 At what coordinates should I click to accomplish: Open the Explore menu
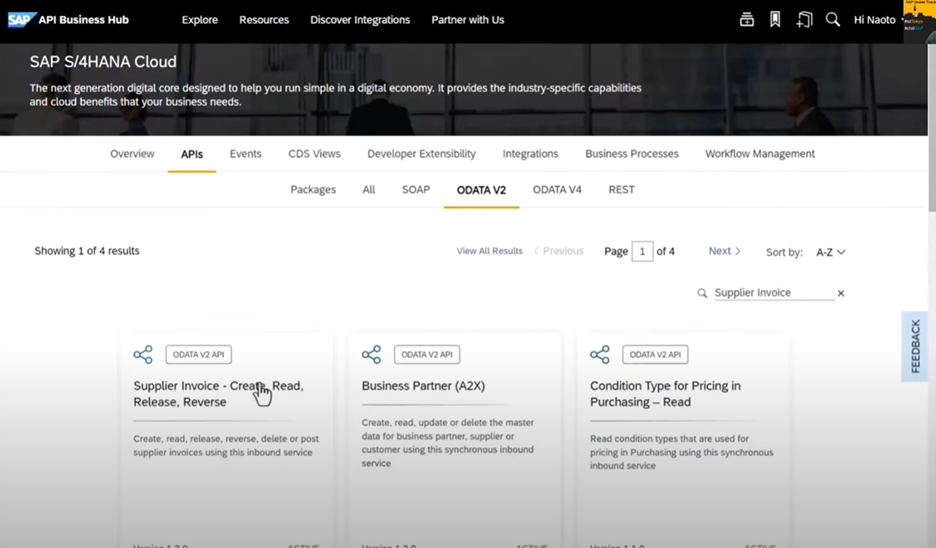[199, 20]
